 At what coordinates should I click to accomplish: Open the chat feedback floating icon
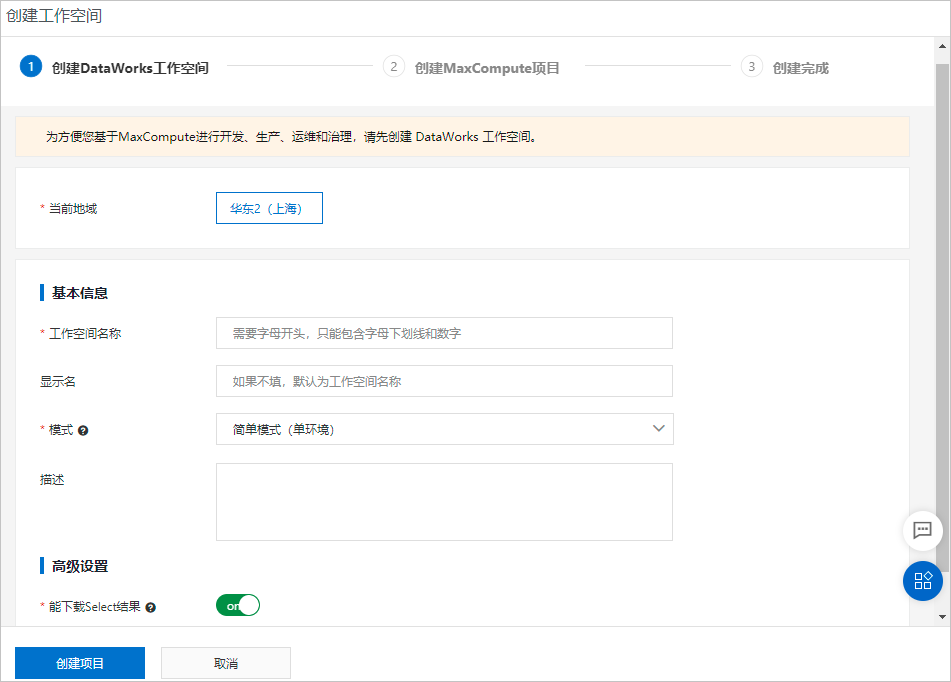pos(922,530)
